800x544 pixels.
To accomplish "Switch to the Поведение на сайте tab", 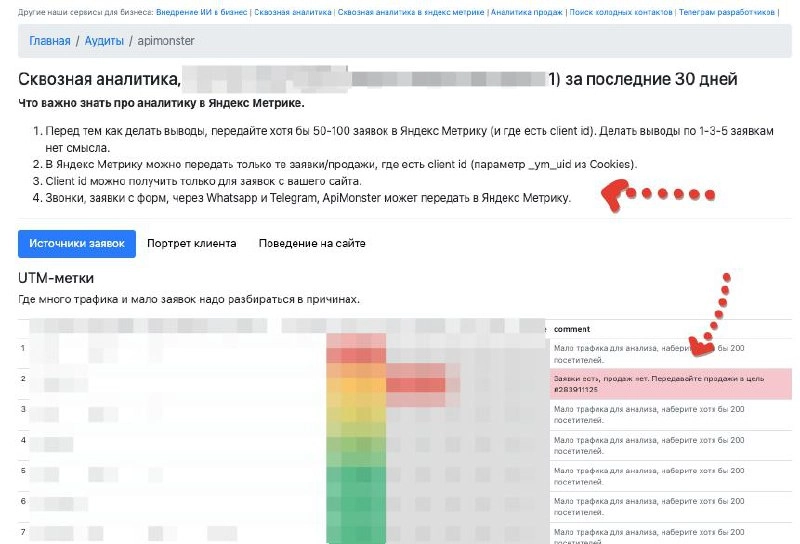I will pos(312,243).
